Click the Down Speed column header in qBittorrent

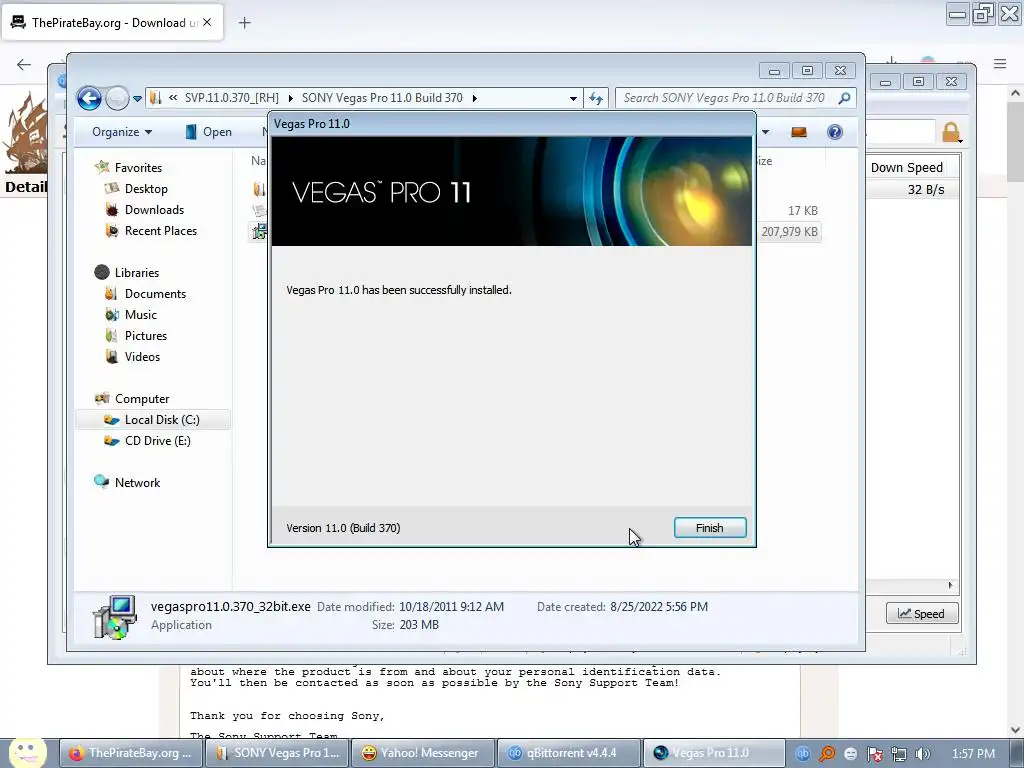tap(906, 168)
